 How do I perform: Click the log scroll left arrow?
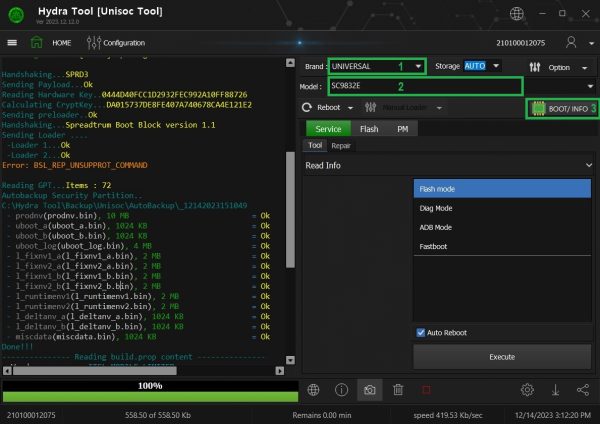click(7, 370)
